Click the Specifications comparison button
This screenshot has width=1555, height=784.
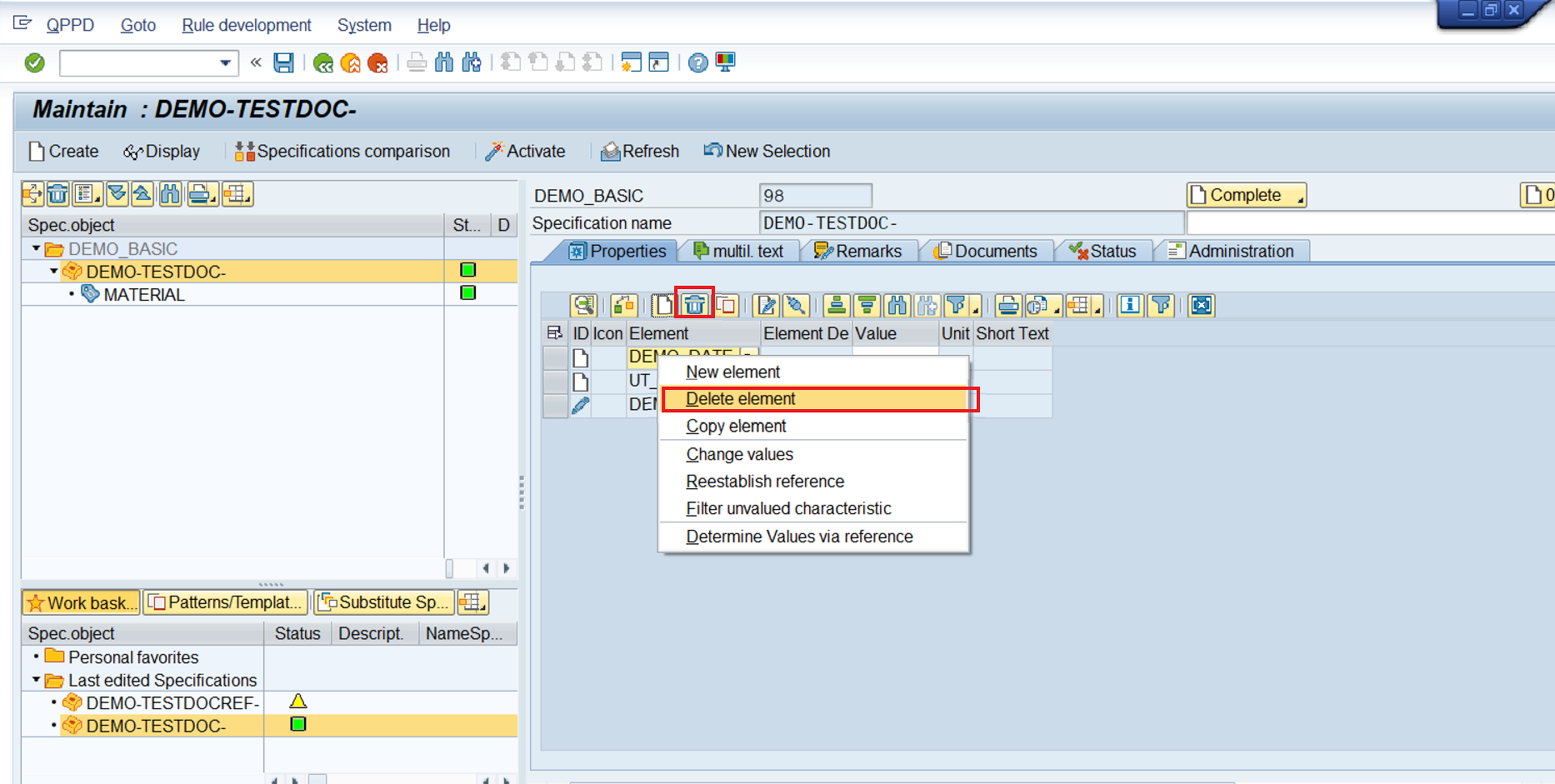coord(342,151)
